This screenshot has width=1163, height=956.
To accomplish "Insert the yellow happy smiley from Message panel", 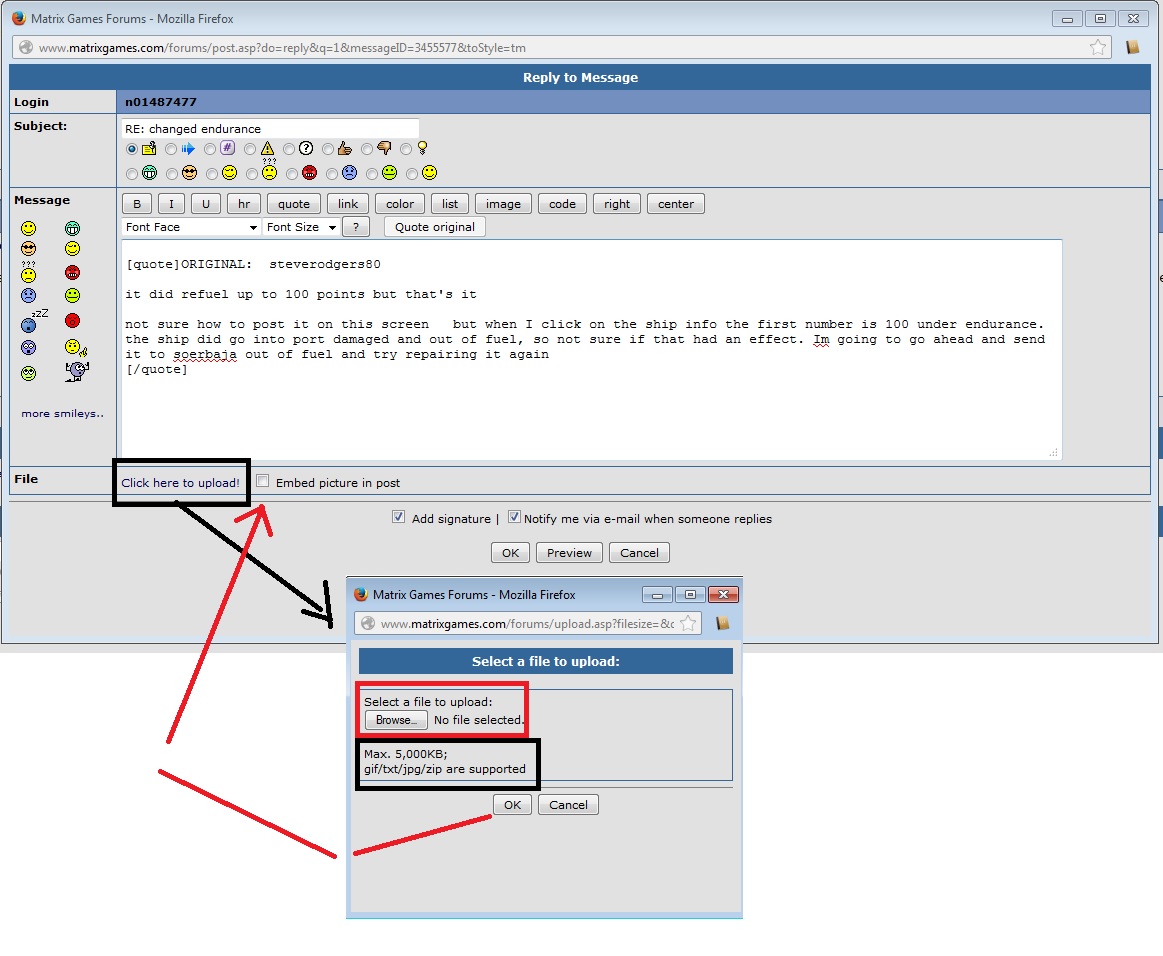I will 28,228.
